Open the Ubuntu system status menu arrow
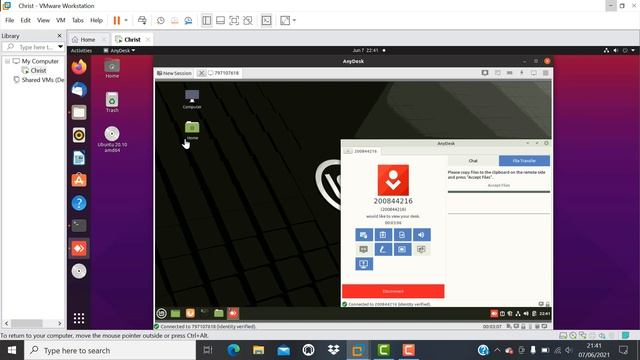Viewport: 640px width, 360px height. pos(633,51)
